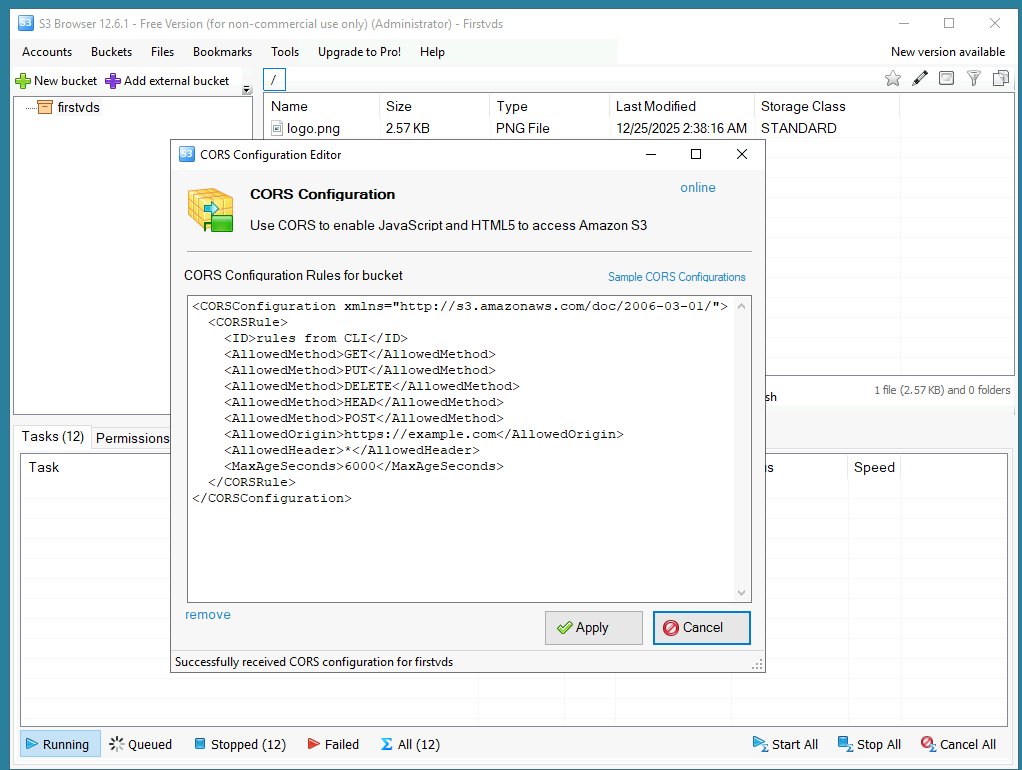Switch to the Permissions tab
Image resolution: width=1022 pixels, height=770 pixels.
click(x=132, y=438)
